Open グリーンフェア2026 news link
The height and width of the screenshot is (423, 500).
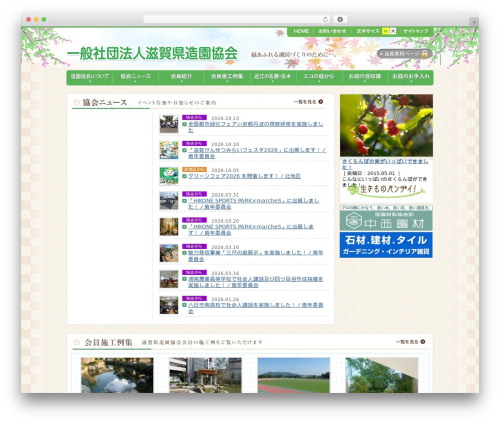point(244,176)
